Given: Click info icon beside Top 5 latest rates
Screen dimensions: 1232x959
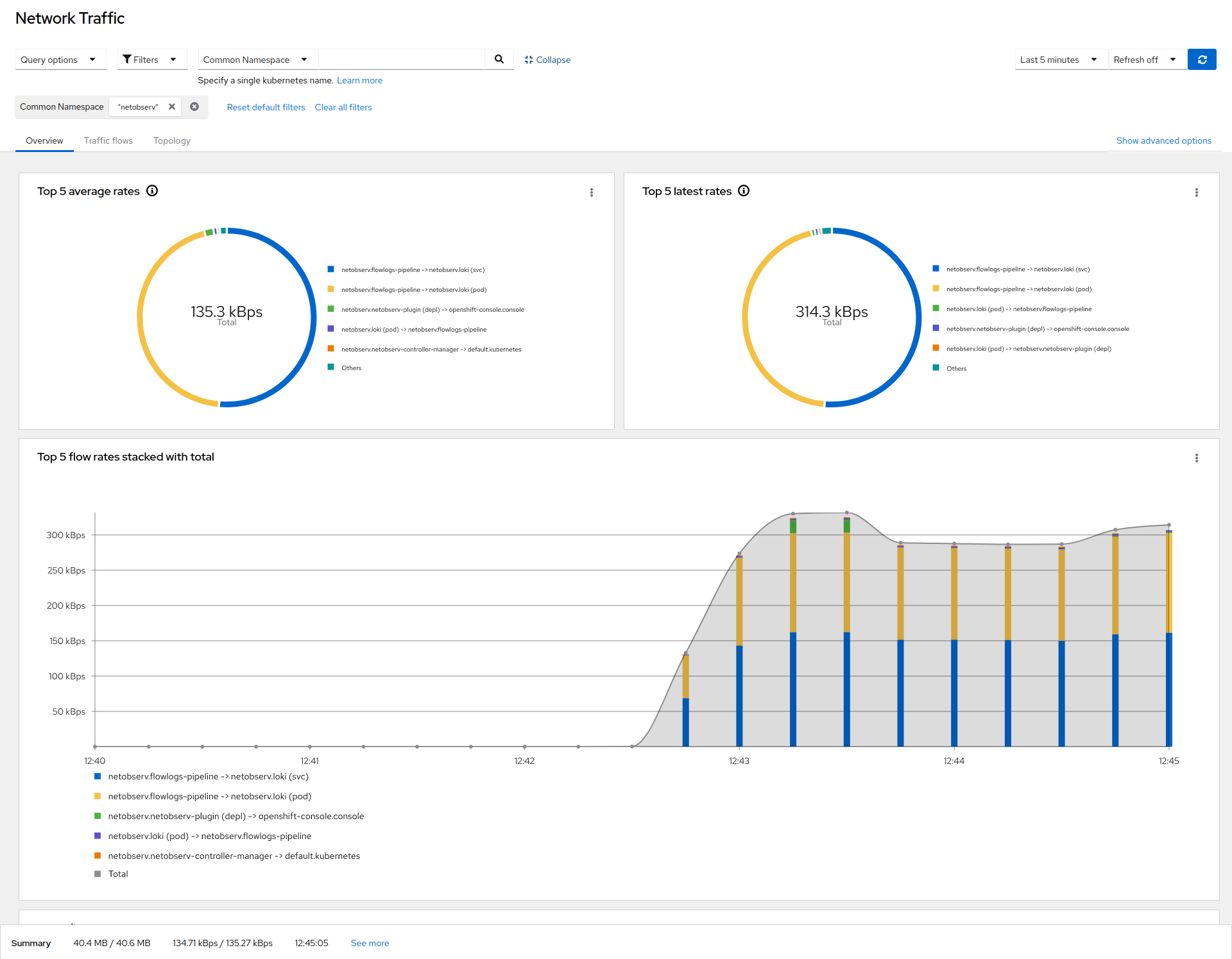Looking at the screenshot, I should point(744,191).
